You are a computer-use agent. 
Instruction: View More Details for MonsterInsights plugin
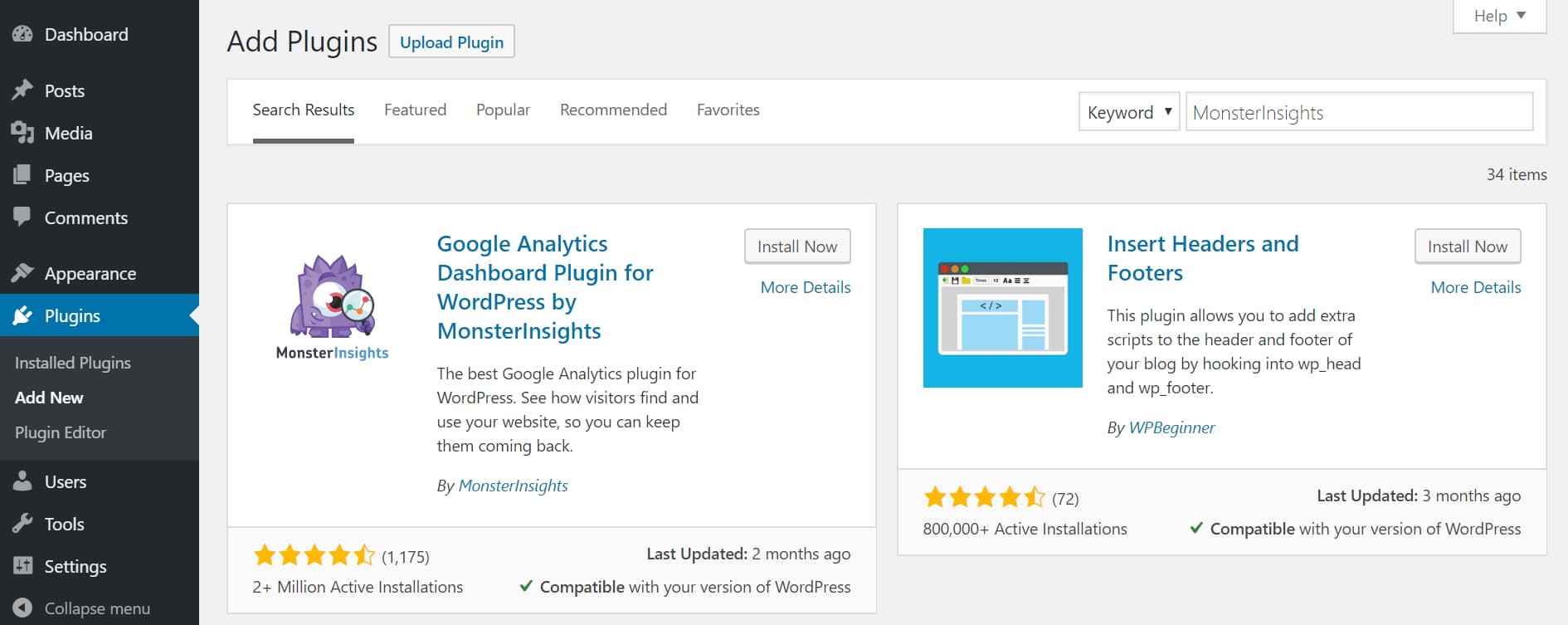[x=806, y=287]
